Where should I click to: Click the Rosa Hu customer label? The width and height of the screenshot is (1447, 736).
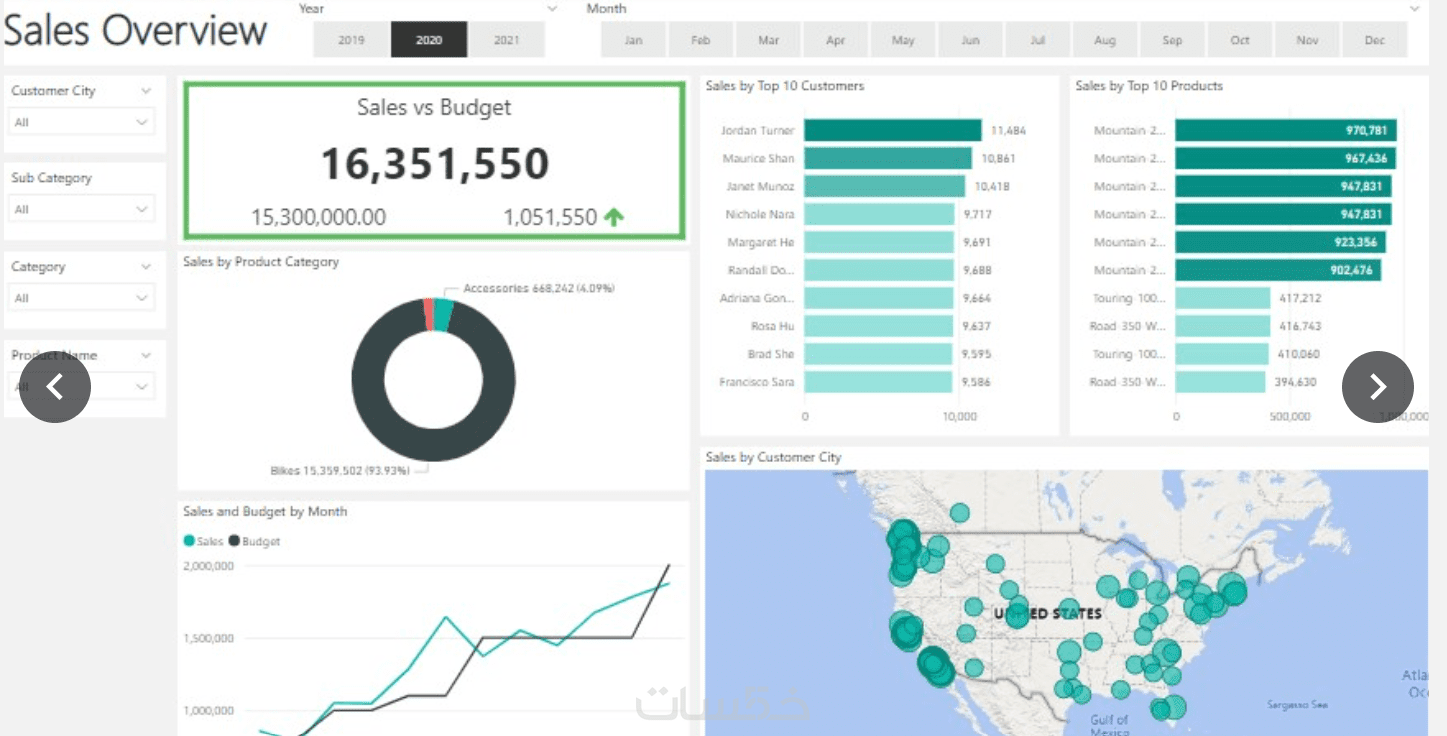(773, 326)
